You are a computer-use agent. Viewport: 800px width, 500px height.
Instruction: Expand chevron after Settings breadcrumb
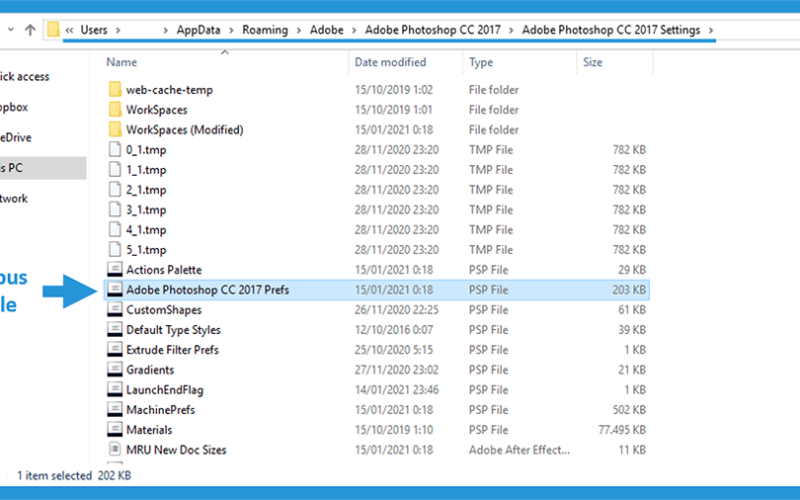pyautogui.click(x=711, y=31)
